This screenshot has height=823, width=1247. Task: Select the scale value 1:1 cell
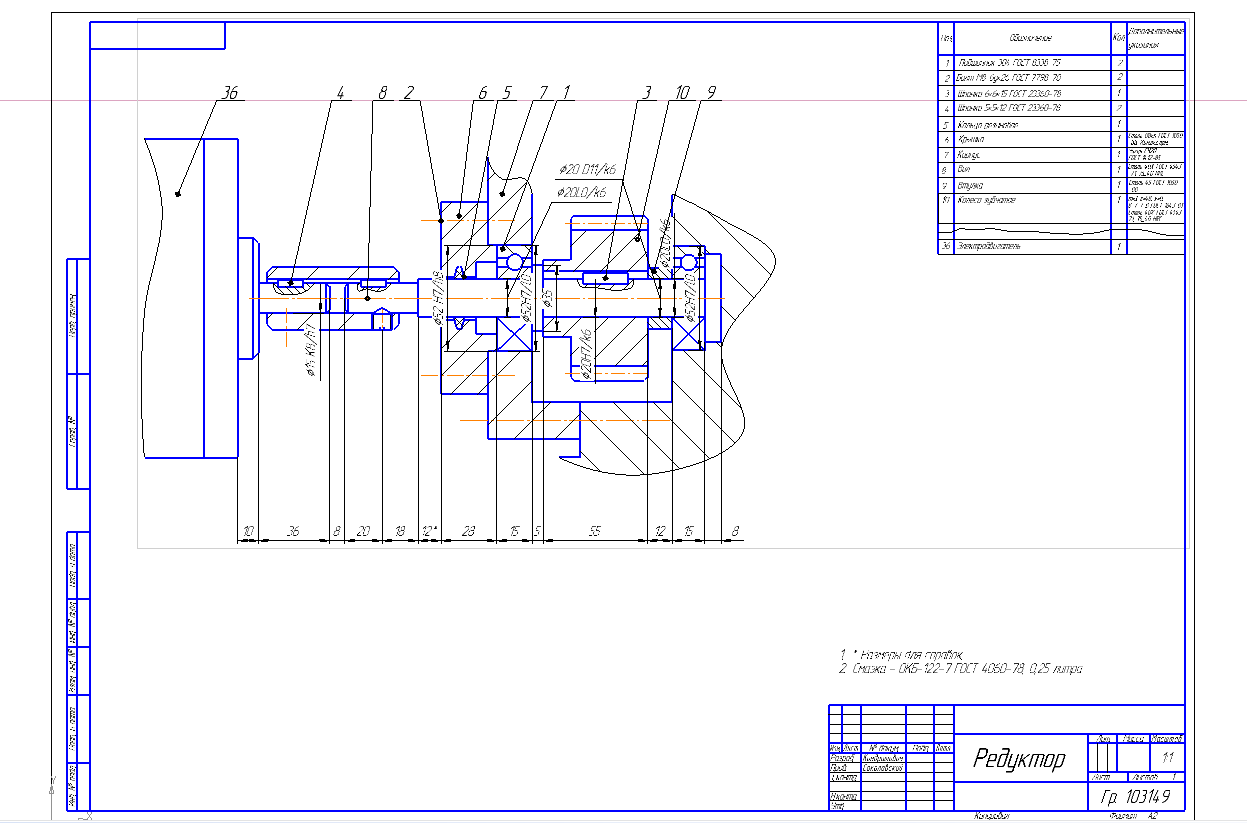tap(1167, 759)
